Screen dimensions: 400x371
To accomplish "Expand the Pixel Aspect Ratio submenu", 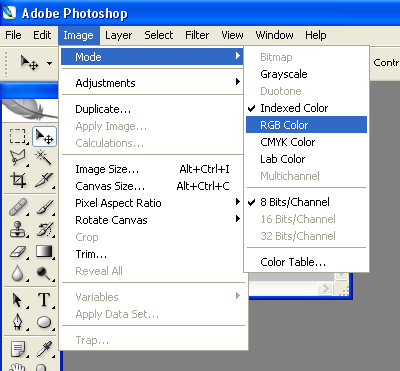I will coord(152,203).
